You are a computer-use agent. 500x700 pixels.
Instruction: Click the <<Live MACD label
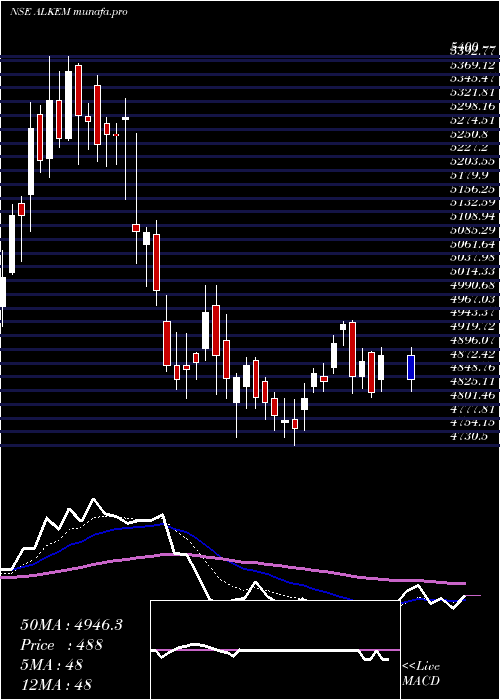point(421,673)
